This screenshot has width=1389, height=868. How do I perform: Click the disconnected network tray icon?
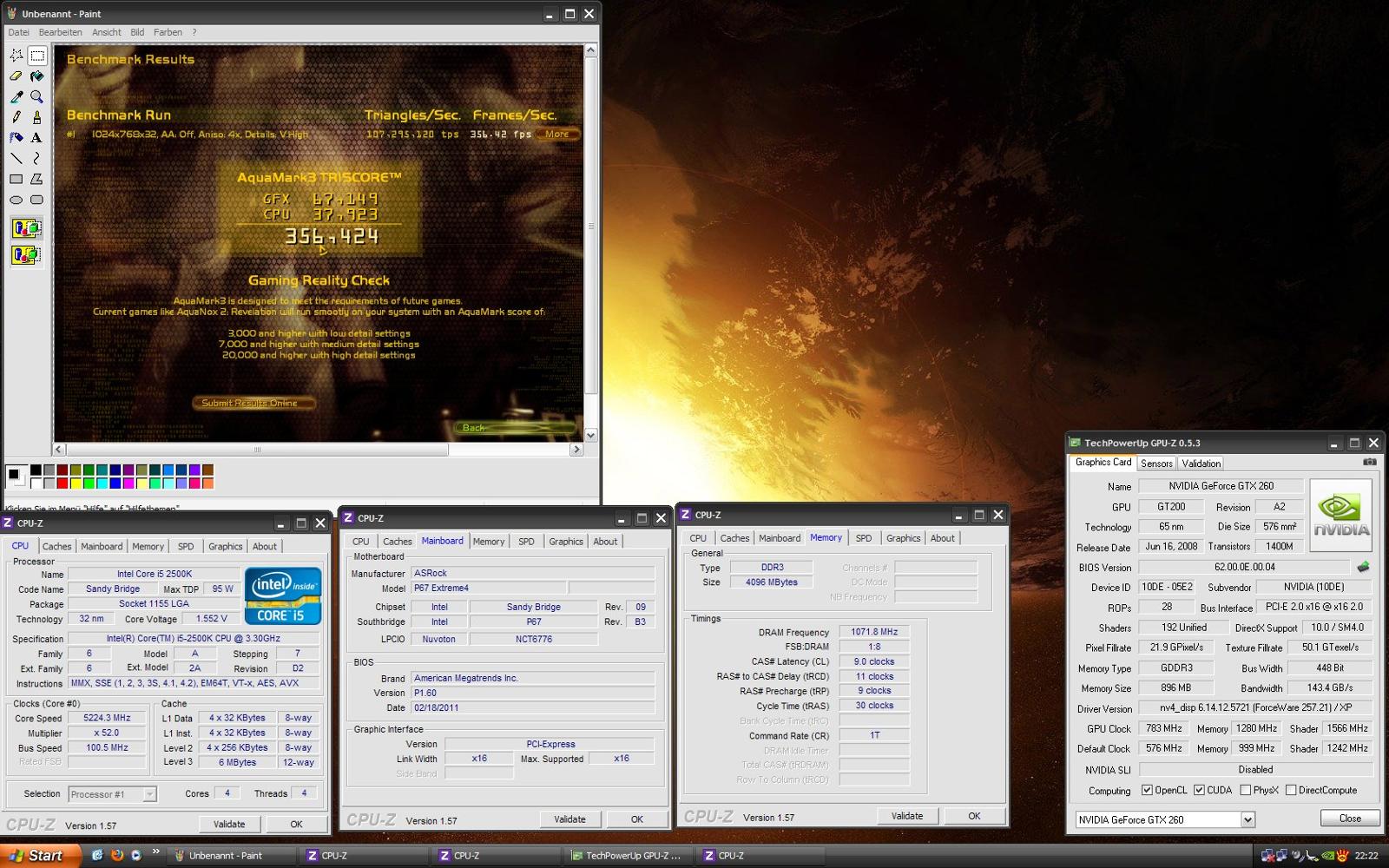pyautogui.click(x=1268, y=856)
